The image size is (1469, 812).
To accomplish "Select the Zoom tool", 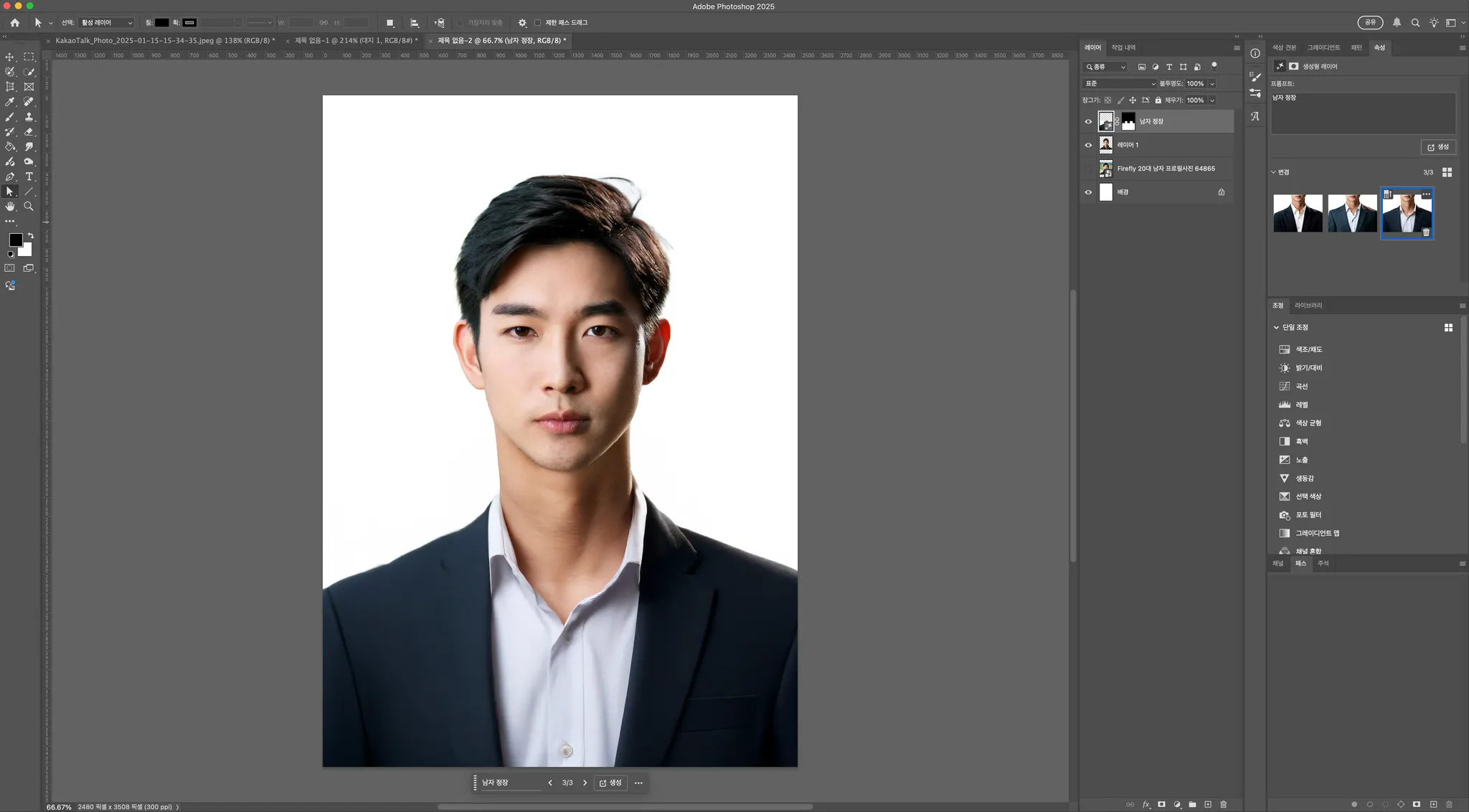I will click(x=29, y=207).
